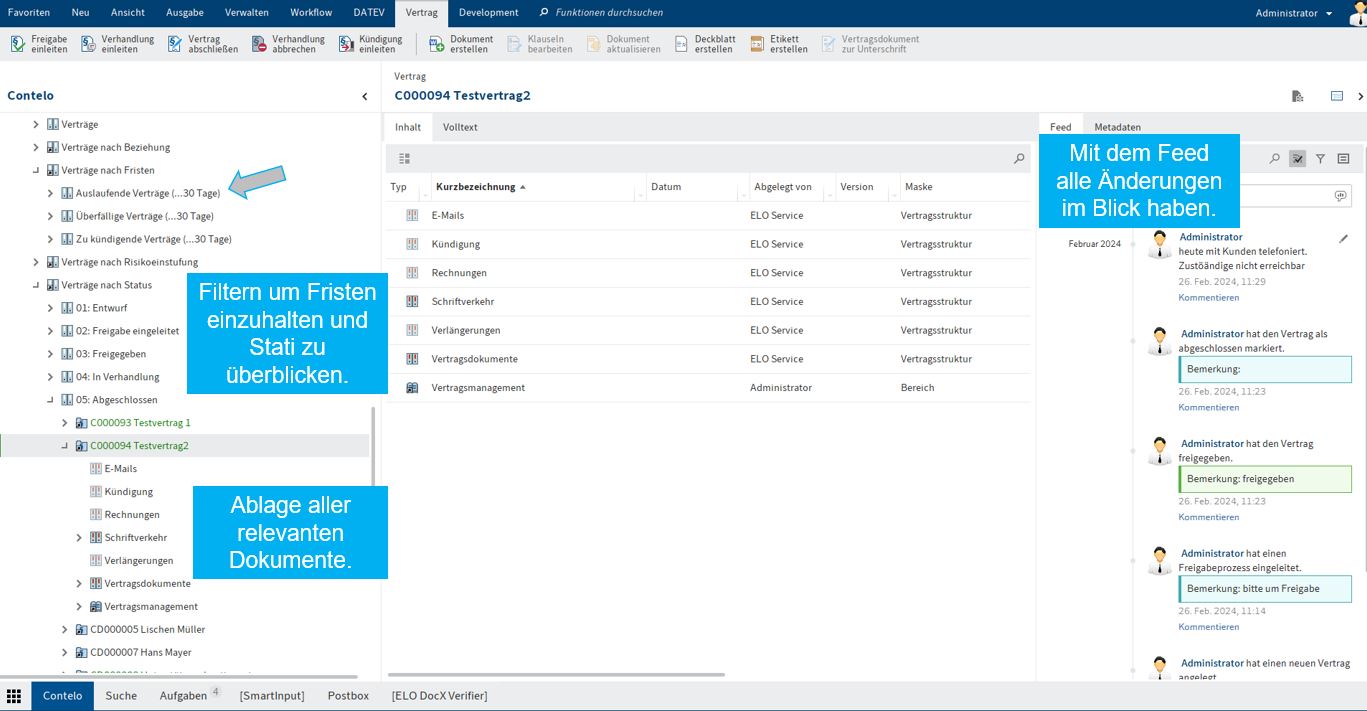This screenshot has height=711, width=1367.
Task: Switch to the Metadaten tab
Action: (x=1117, y=127)
